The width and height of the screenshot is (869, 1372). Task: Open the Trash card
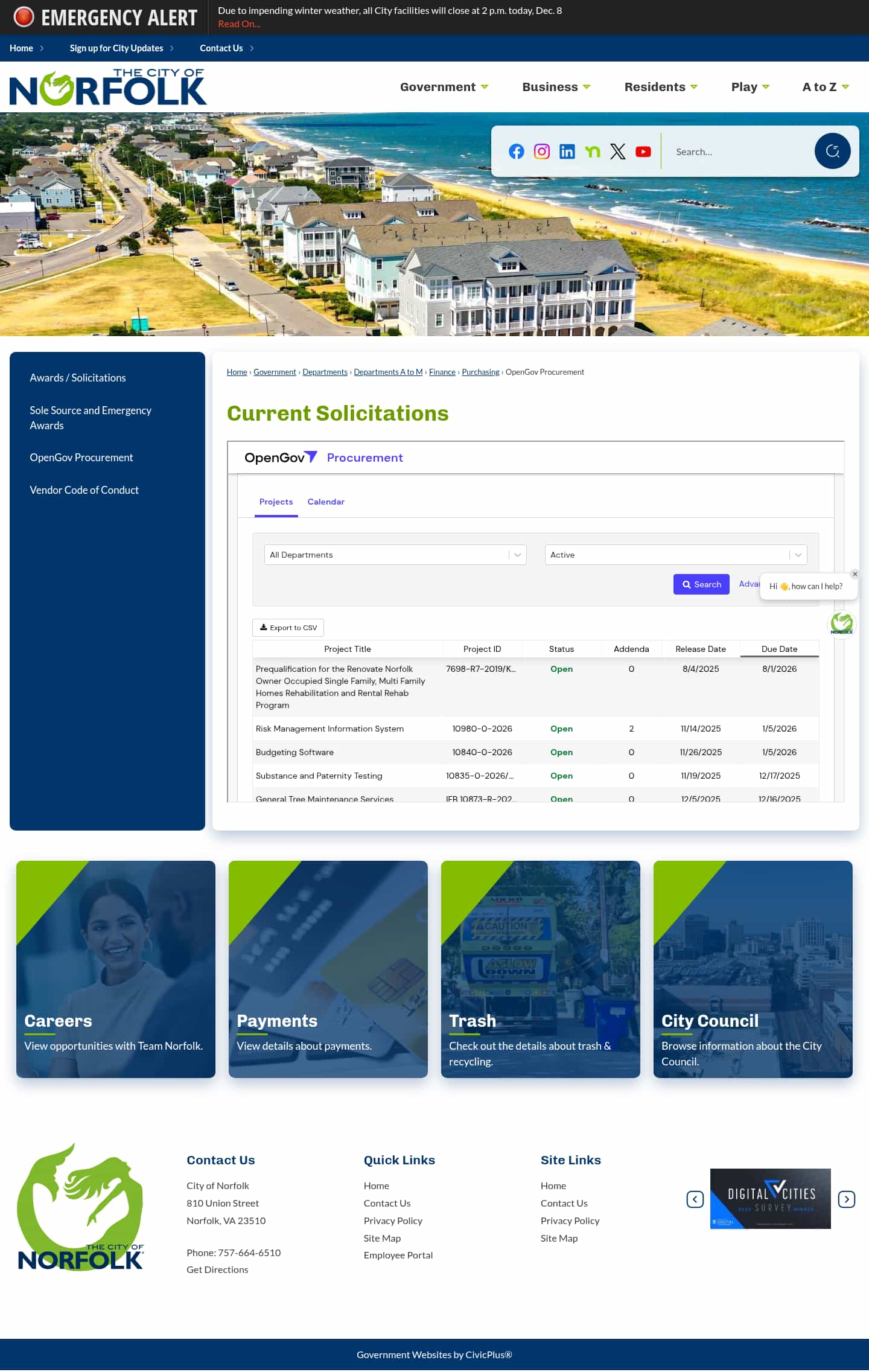pos(541,969)
